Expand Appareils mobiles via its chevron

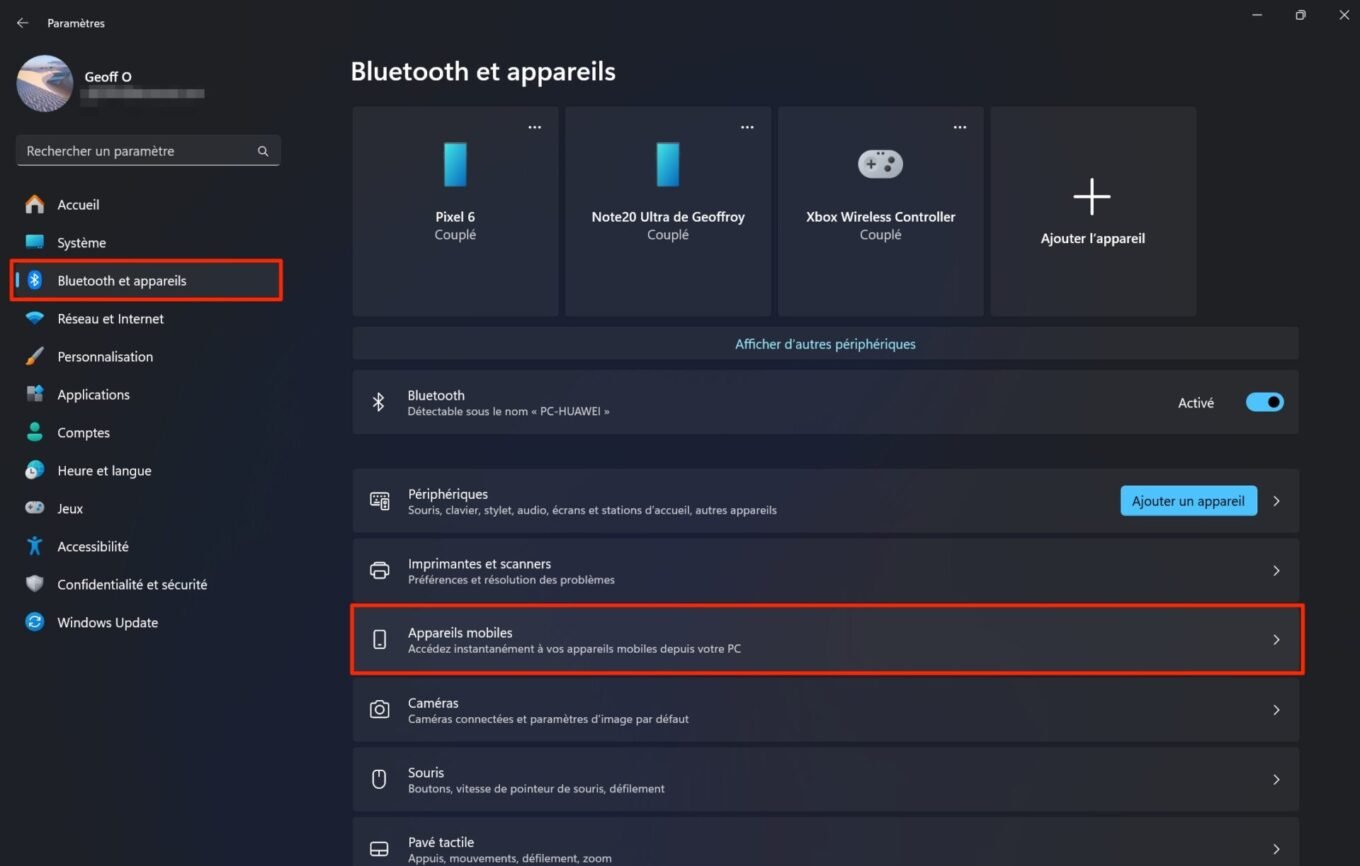1277,640
